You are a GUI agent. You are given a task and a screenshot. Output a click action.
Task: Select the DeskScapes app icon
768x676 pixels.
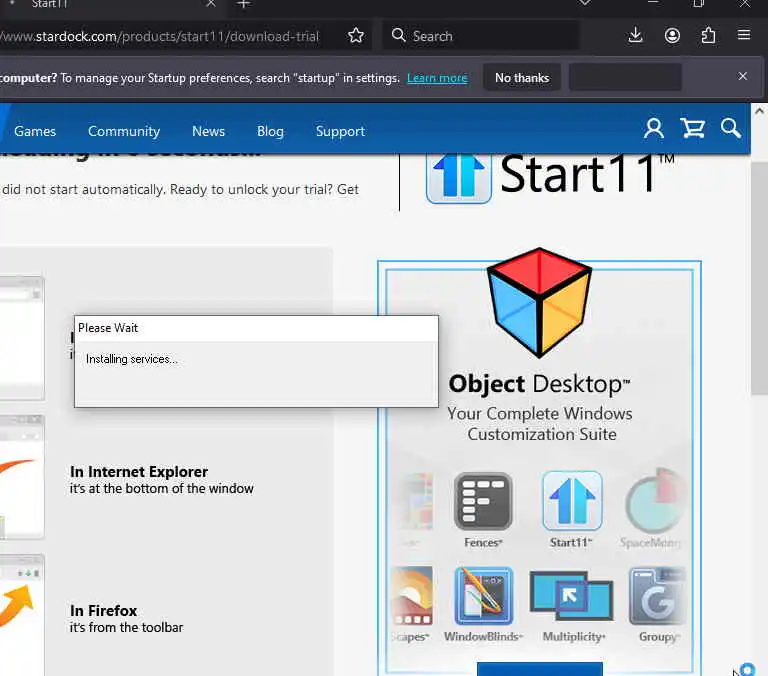click(x=412, y=596)
